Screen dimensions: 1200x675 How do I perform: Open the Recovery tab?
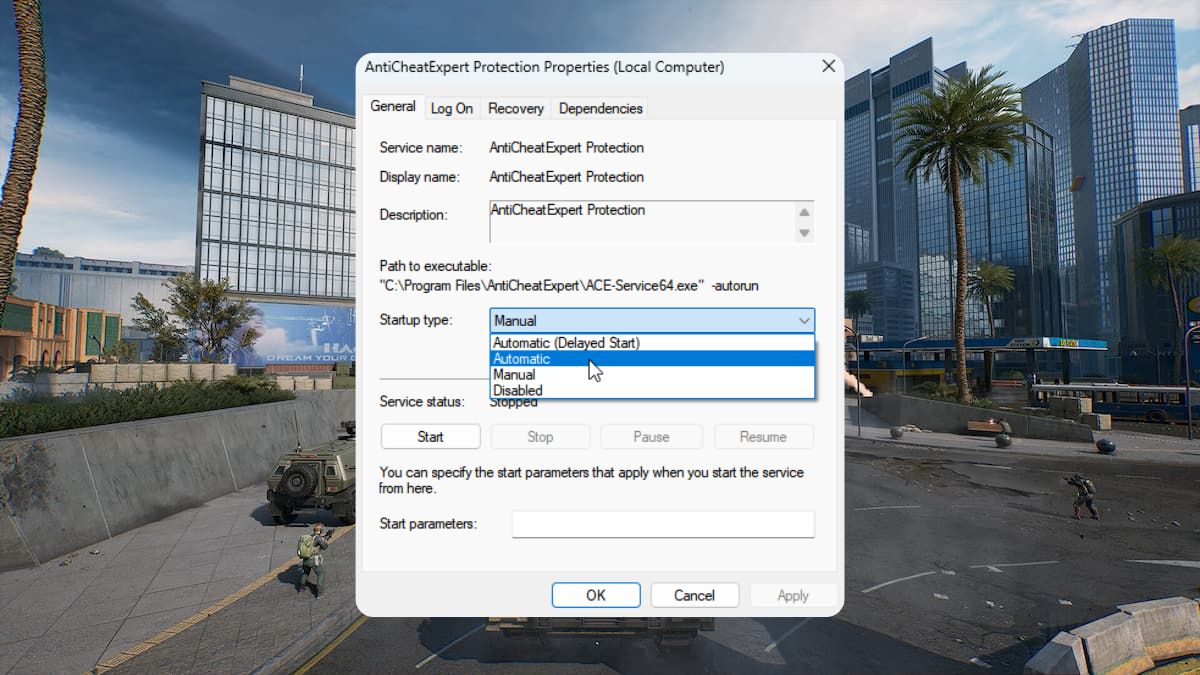(x=515, y=107)
